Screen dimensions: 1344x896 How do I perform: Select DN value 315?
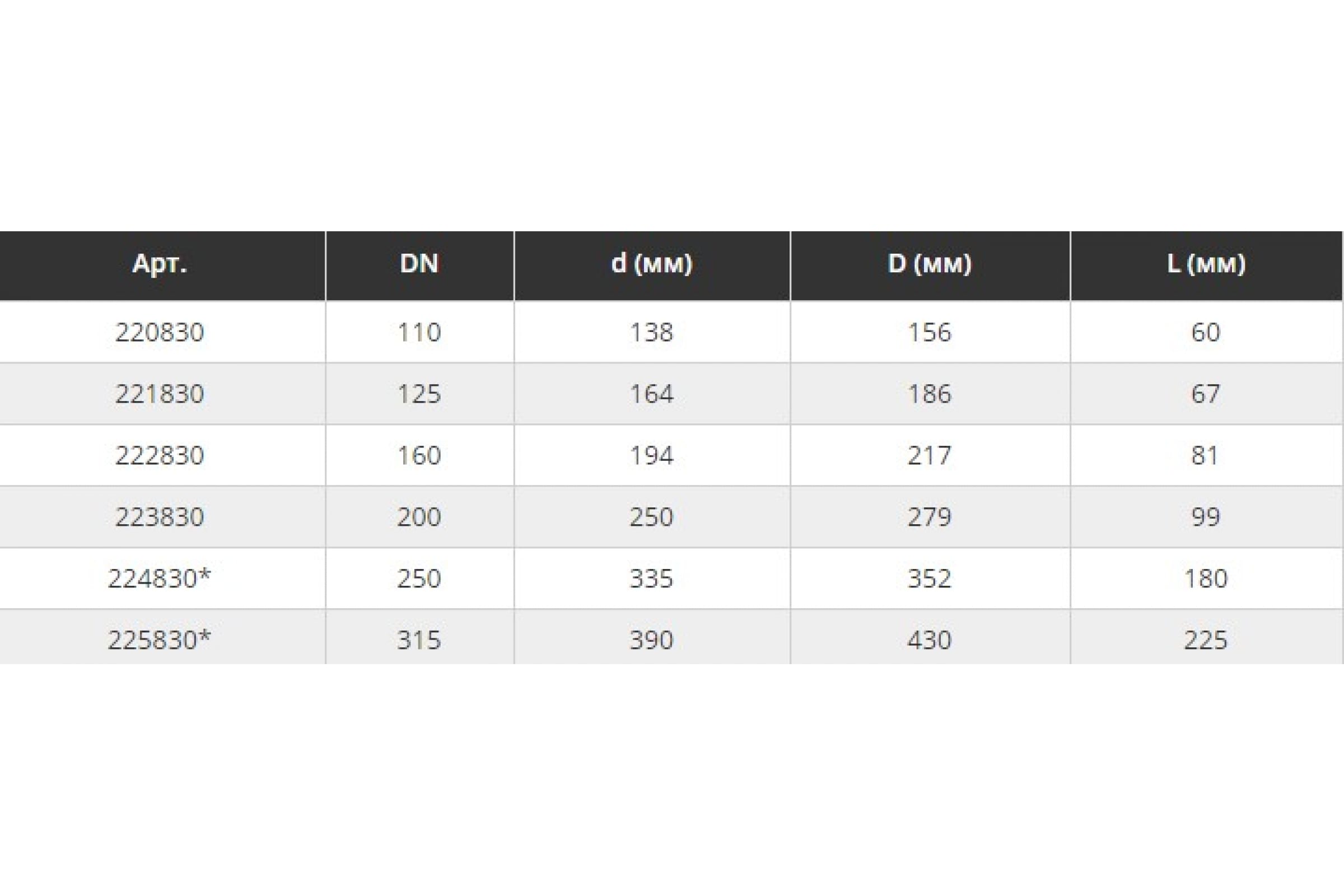pyautogui.click(x=419, y=640)
